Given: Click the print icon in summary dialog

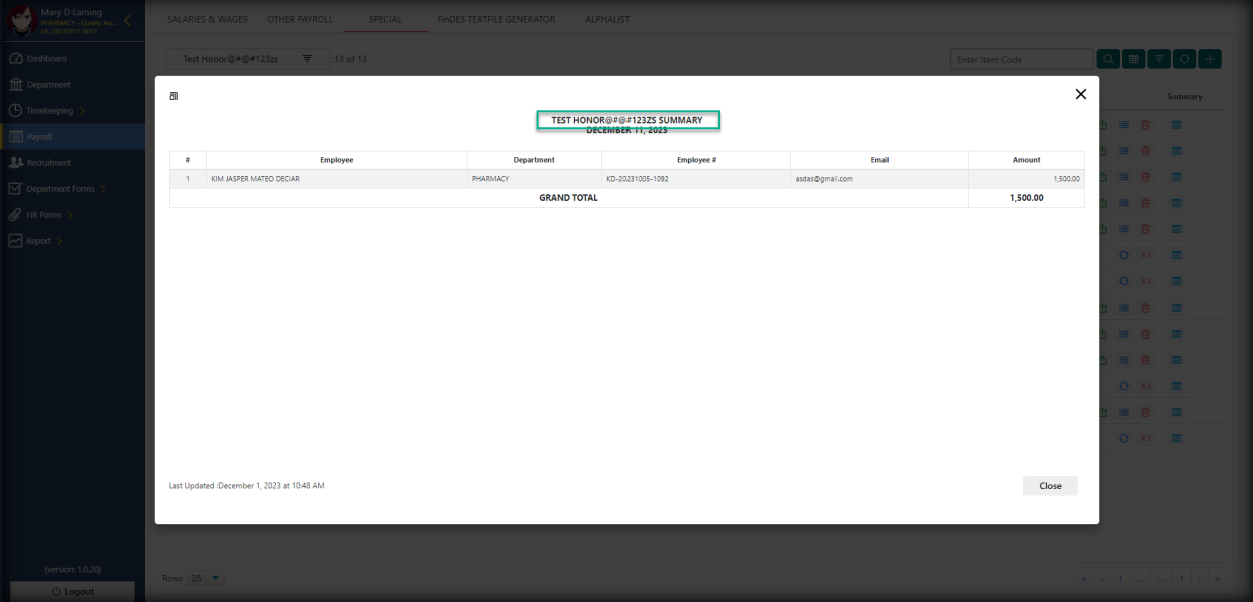Looking at the screenshot, I should [174, 96].
